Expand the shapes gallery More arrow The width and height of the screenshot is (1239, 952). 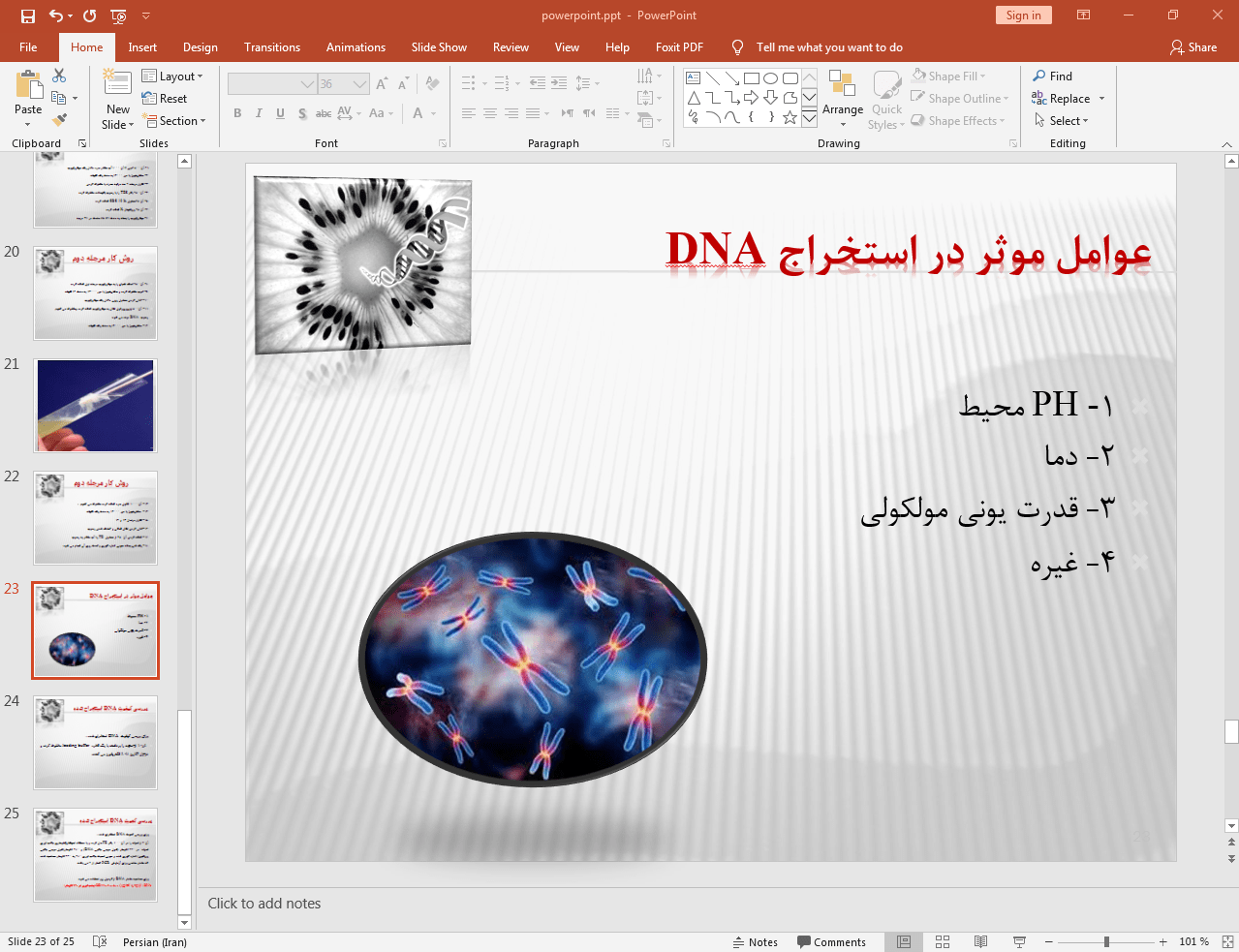click(x=809, y=117)
